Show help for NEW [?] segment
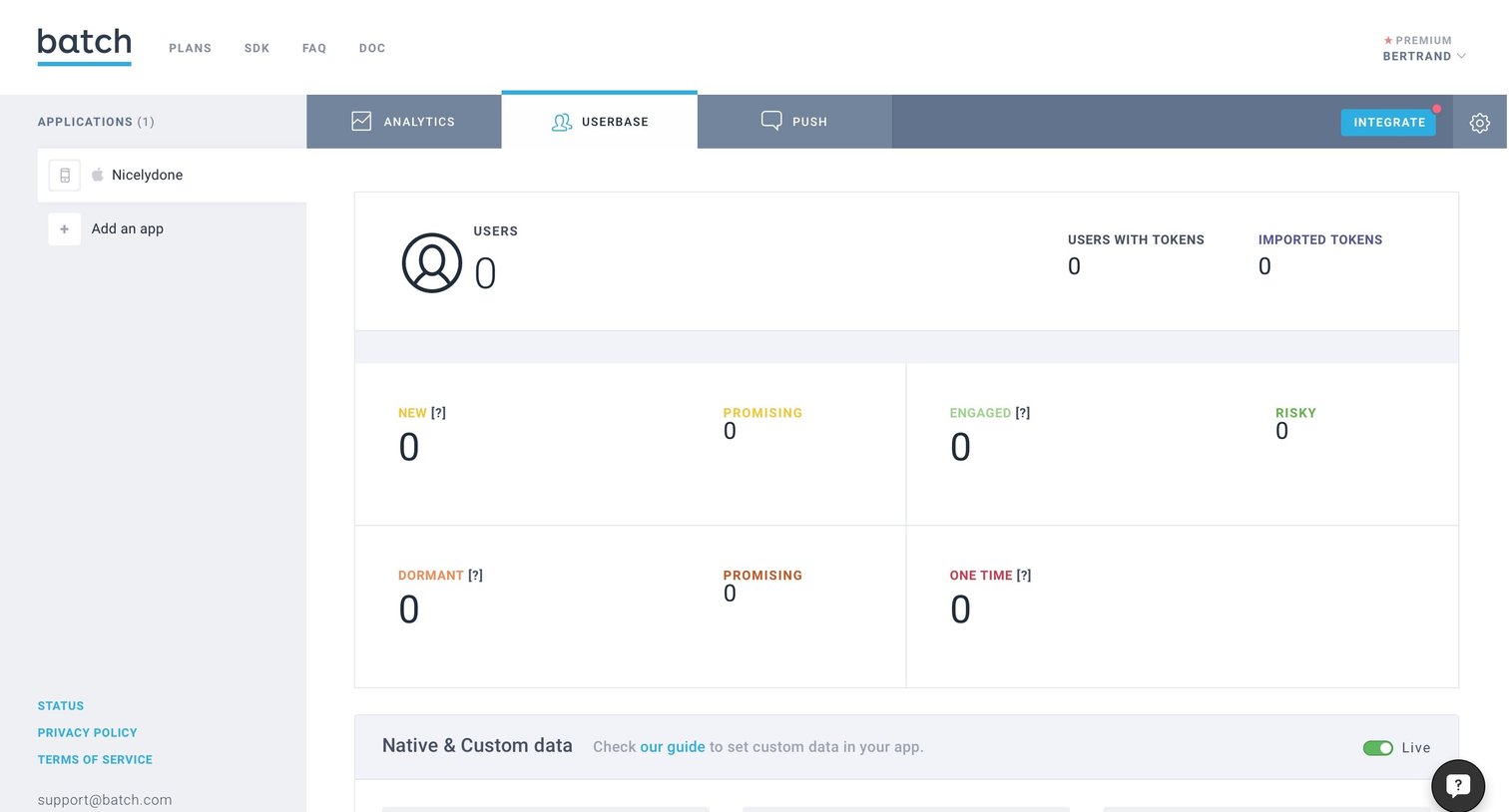The width and height of the screenshot is (1509, 812). coord(438,413)
